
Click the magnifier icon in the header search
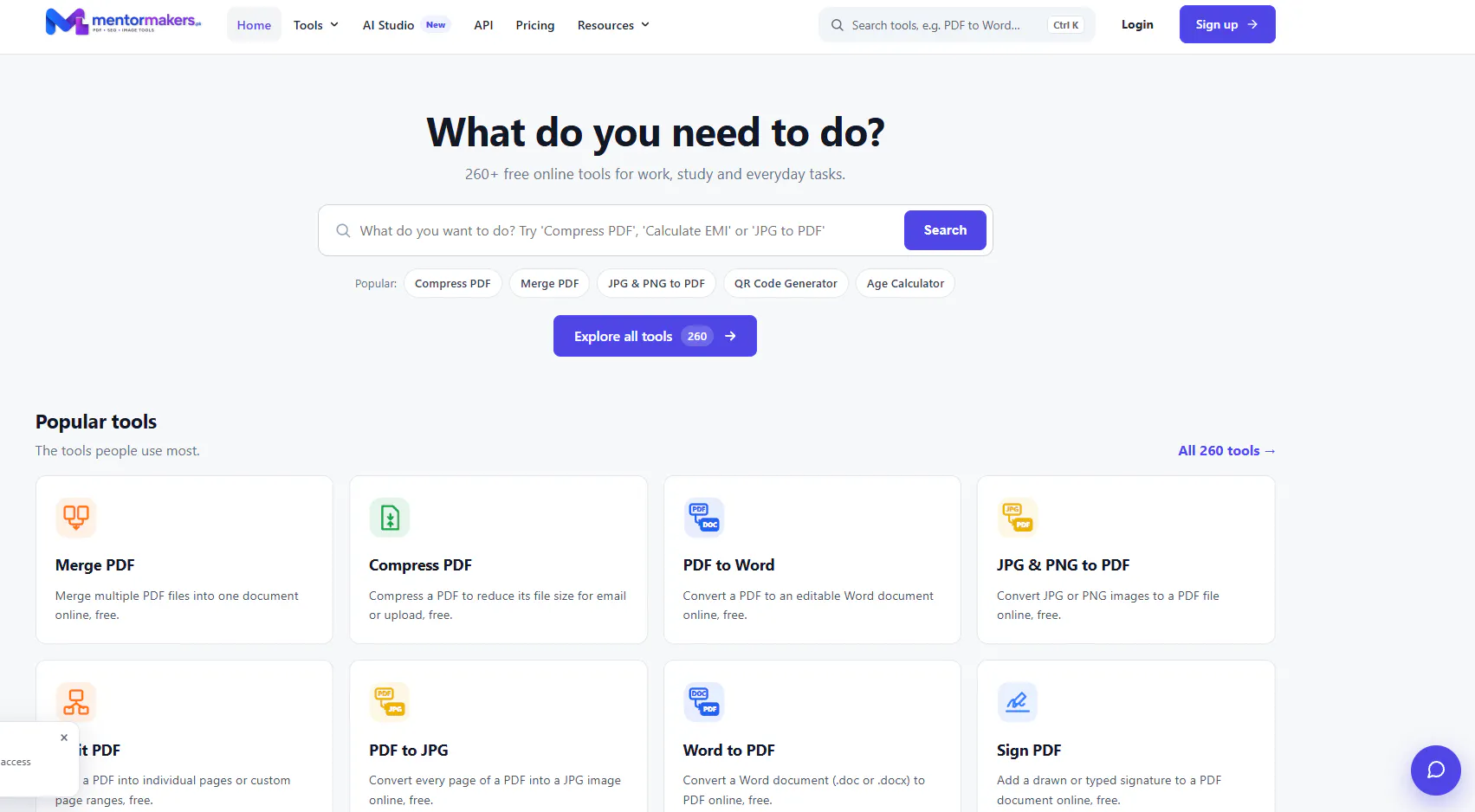point(838,25)
